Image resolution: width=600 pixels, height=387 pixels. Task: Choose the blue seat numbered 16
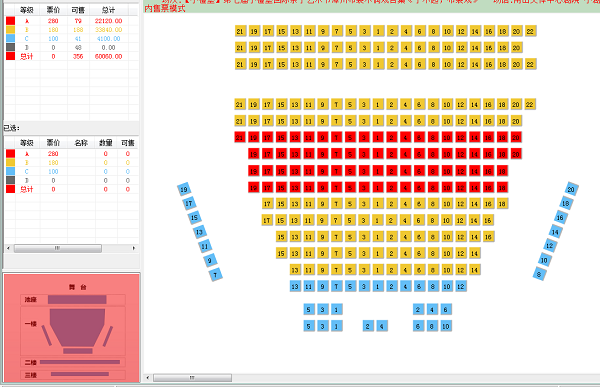pyautogui.click(x=560, y=217)
